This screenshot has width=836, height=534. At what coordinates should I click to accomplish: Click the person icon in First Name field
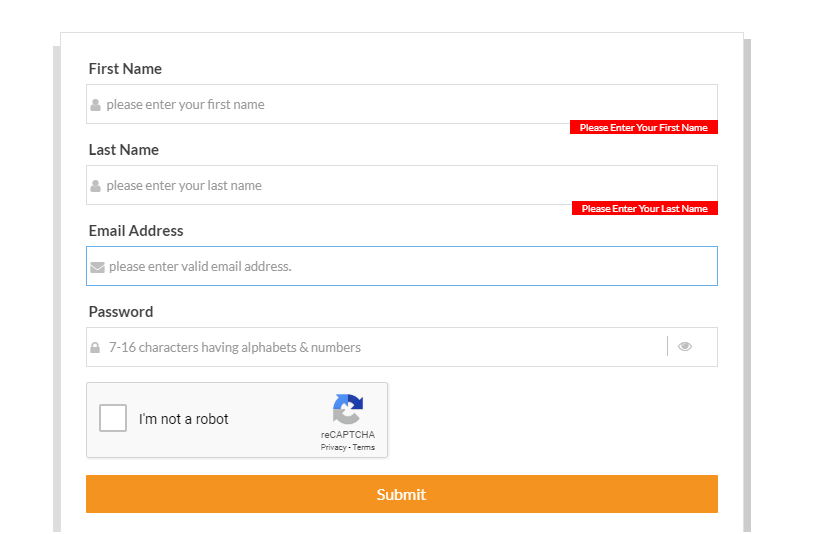[x=95, y=105]
